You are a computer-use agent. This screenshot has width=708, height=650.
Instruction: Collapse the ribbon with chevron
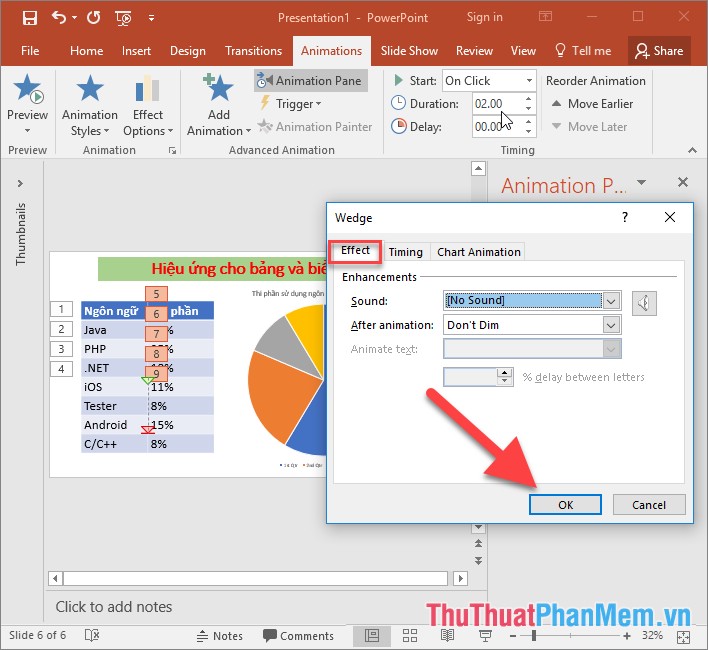(692, 150)
